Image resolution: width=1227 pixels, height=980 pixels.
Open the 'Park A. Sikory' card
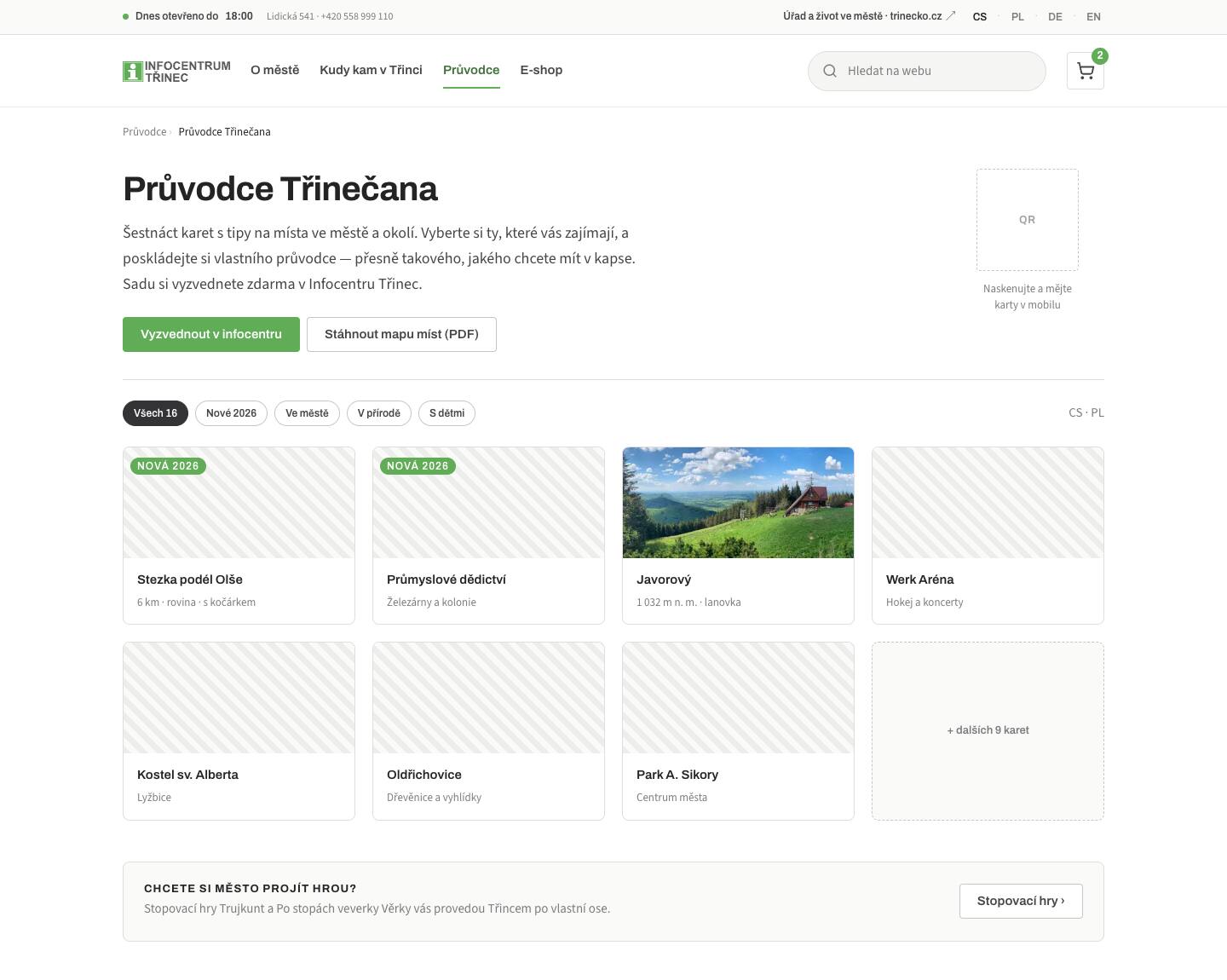point(738,731)
